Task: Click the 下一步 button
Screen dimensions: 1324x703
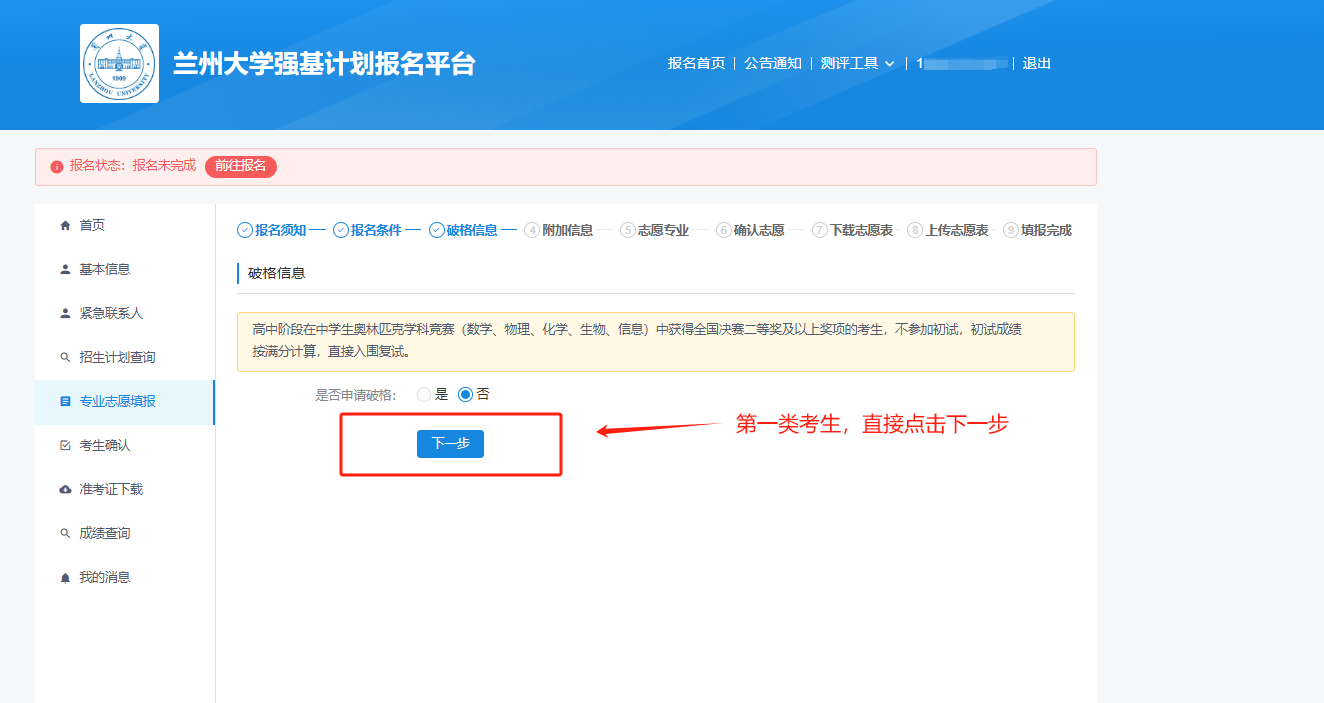Action: coord(450,443)
